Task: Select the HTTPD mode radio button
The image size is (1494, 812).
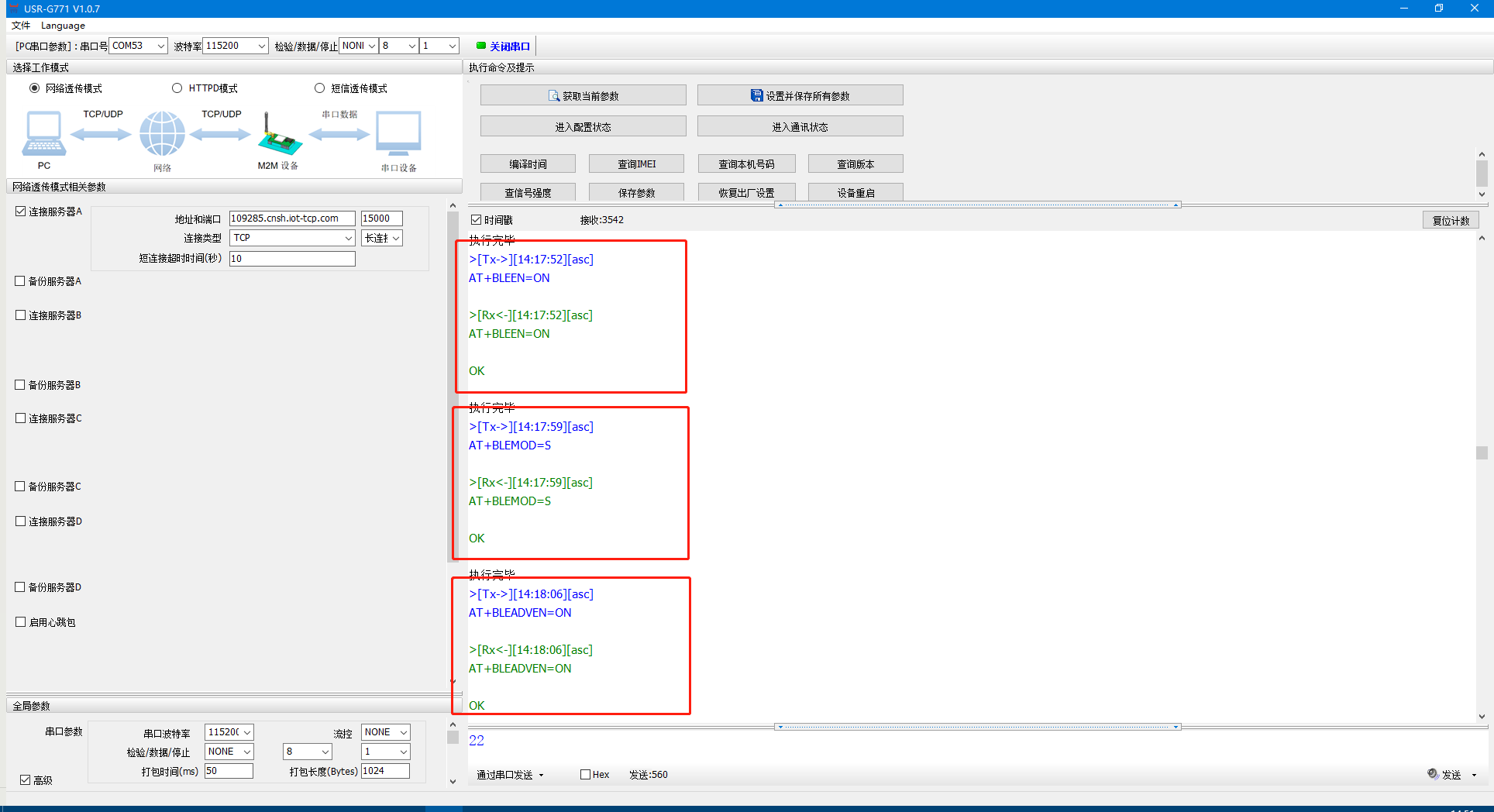Action: (x=177, y=88)
